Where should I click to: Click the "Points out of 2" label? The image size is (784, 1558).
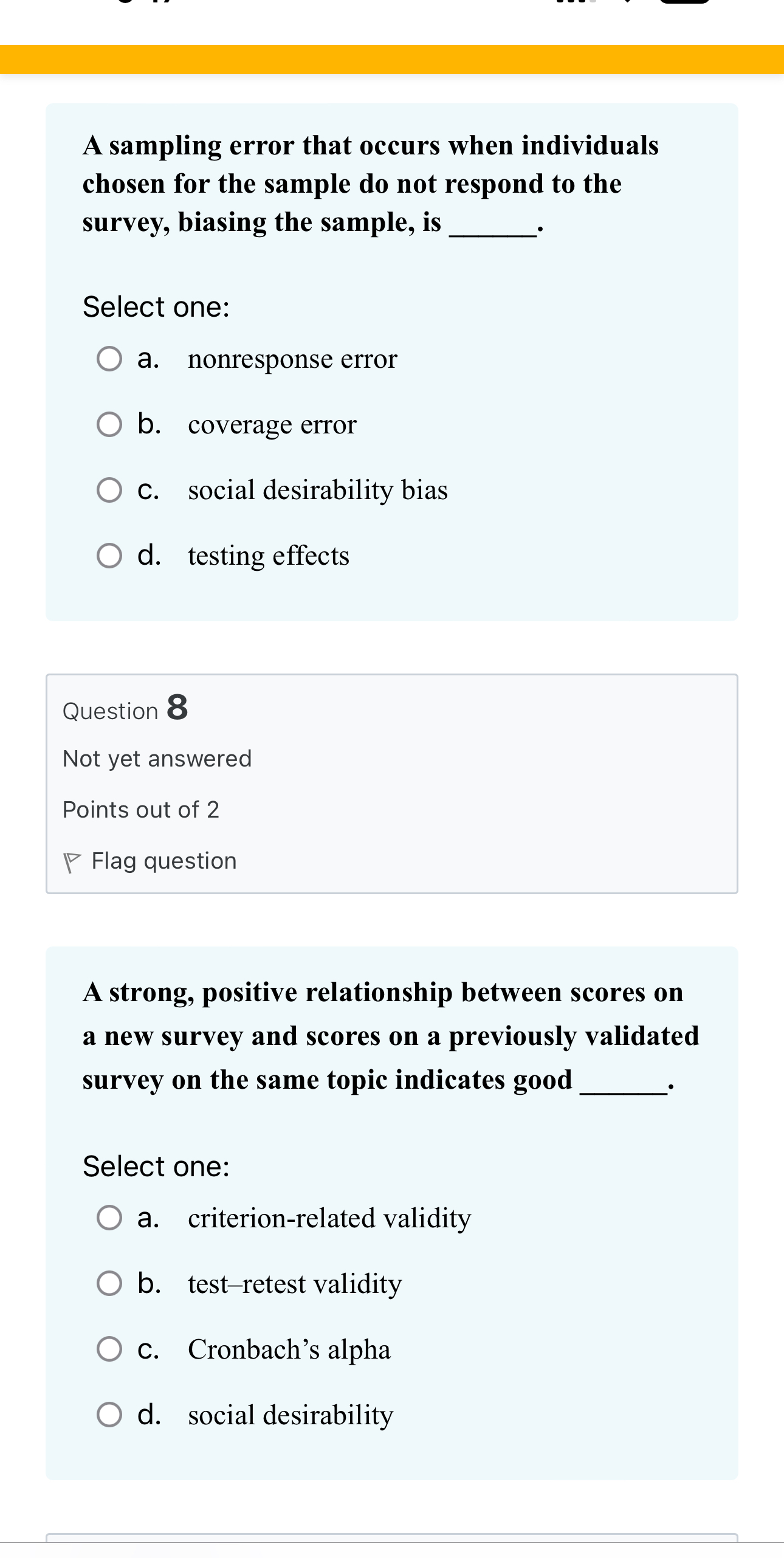tap(140, 809)
